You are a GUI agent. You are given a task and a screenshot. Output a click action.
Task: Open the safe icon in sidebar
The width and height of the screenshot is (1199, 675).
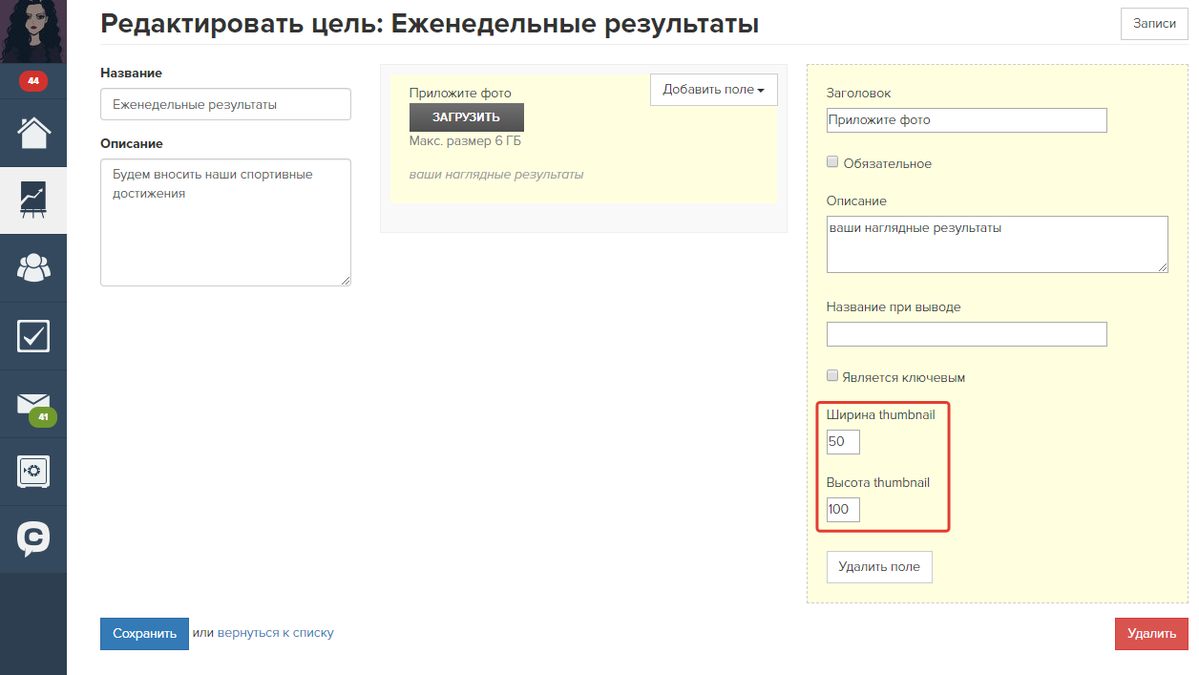[33, 471]
